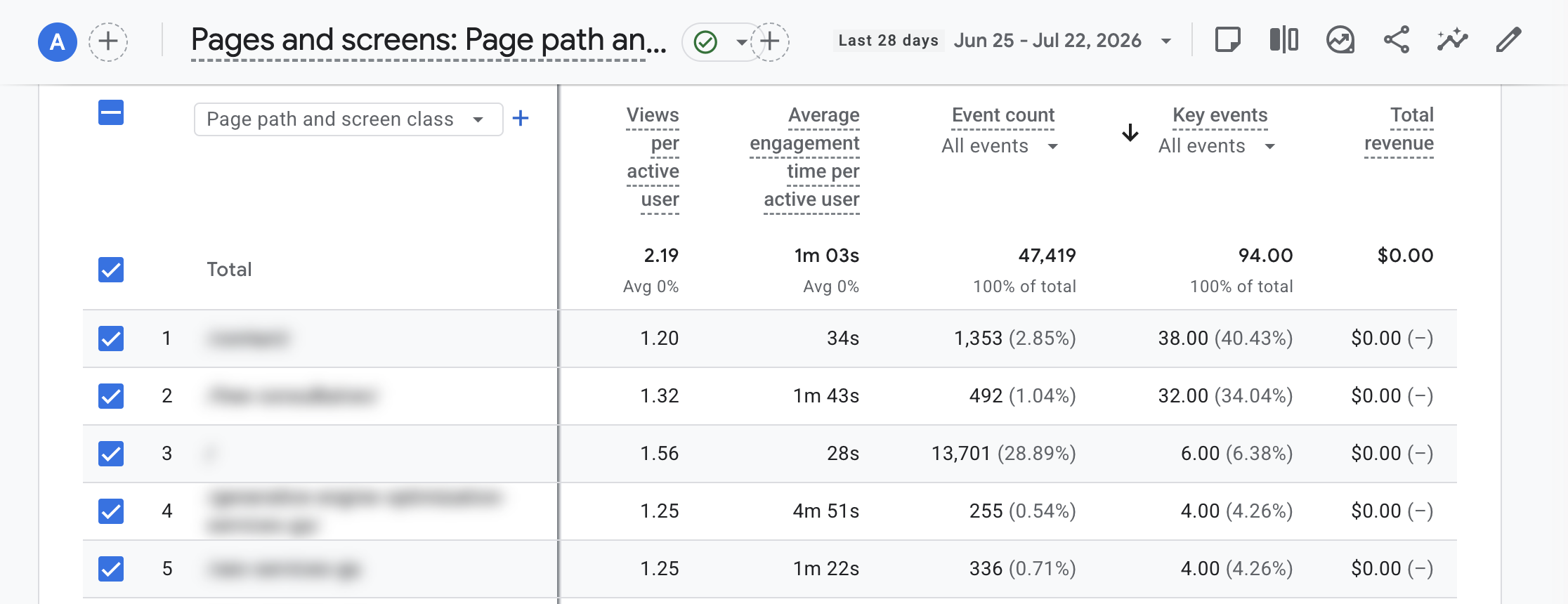Viewport: 1568px width, 604px height.
Task: Sort by 'Average engagement time per active user' header
Action: [805, 157]
